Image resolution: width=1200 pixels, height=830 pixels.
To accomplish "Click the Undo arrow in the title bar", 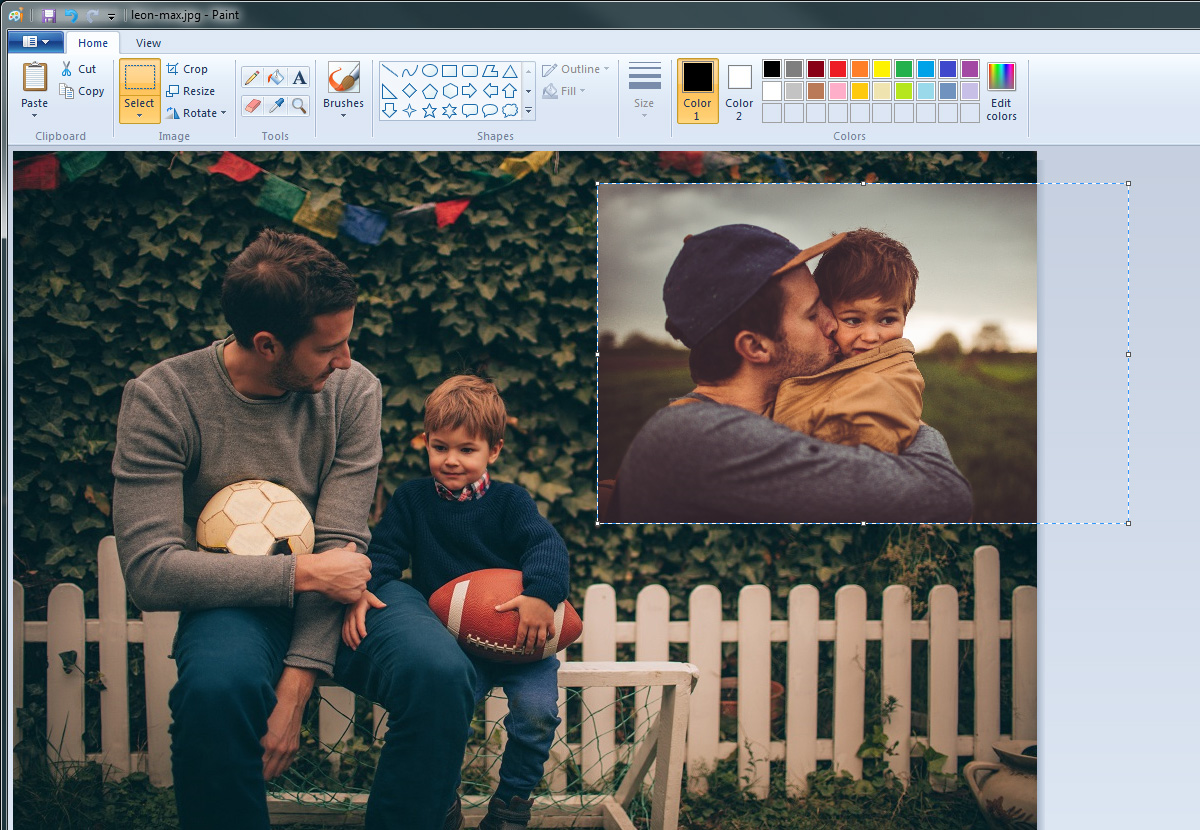I will (71, 15).
